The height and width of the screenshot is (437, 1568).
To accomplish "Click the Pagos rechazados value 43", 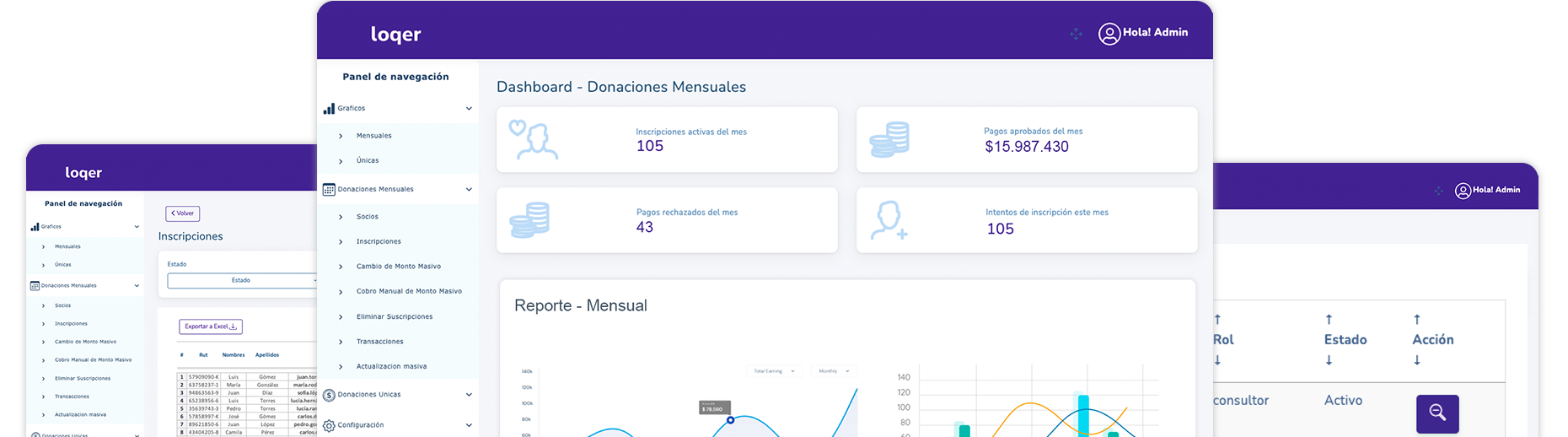I will point(645,228).
